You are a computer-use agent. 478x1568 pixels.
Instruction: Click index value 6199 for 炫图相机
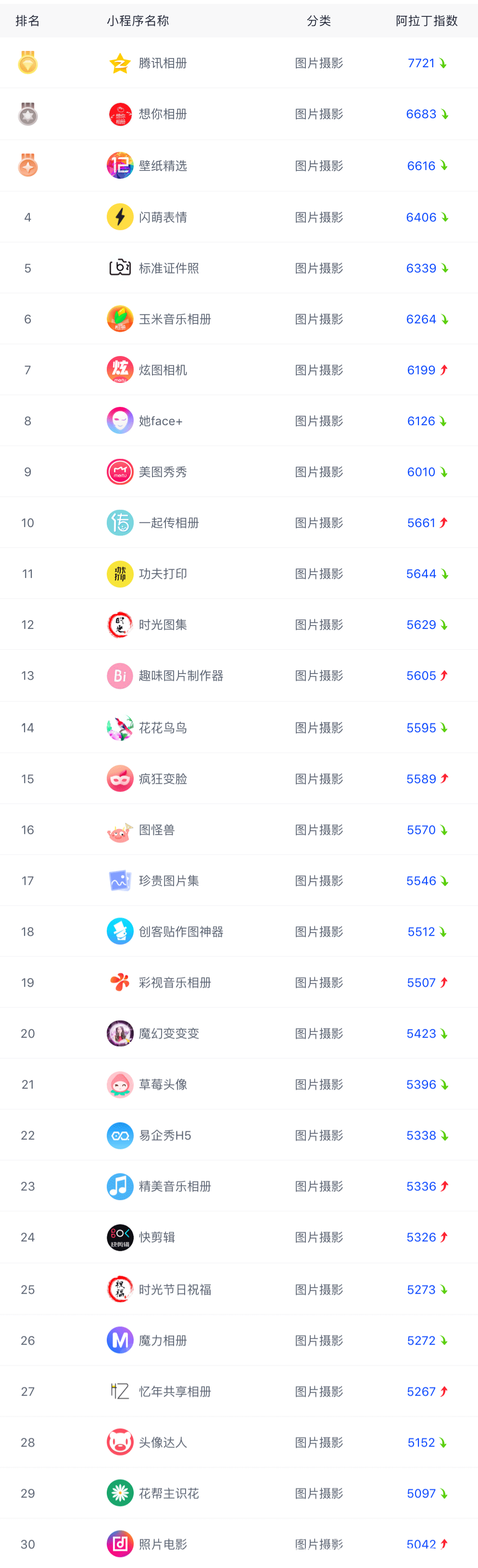[421, 370]
